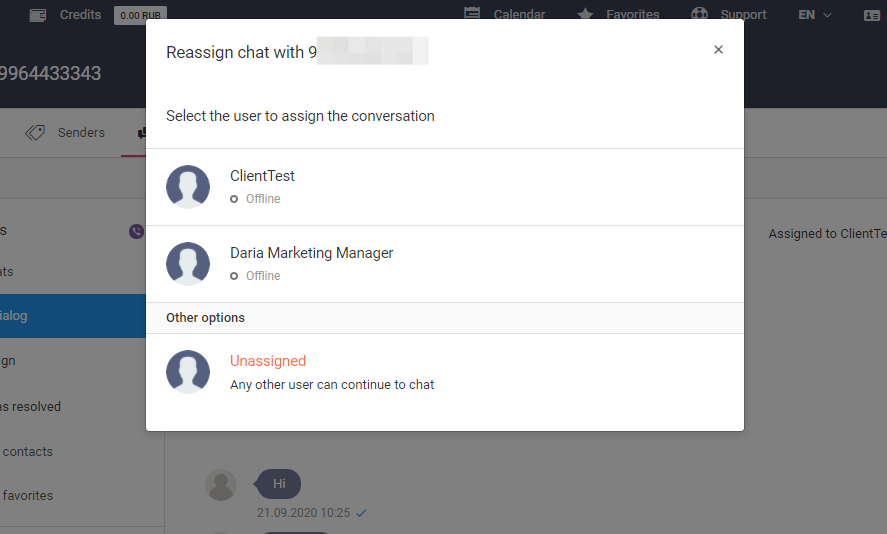Open the favorites sidebar item
The image size is (887, 534).
28,496
